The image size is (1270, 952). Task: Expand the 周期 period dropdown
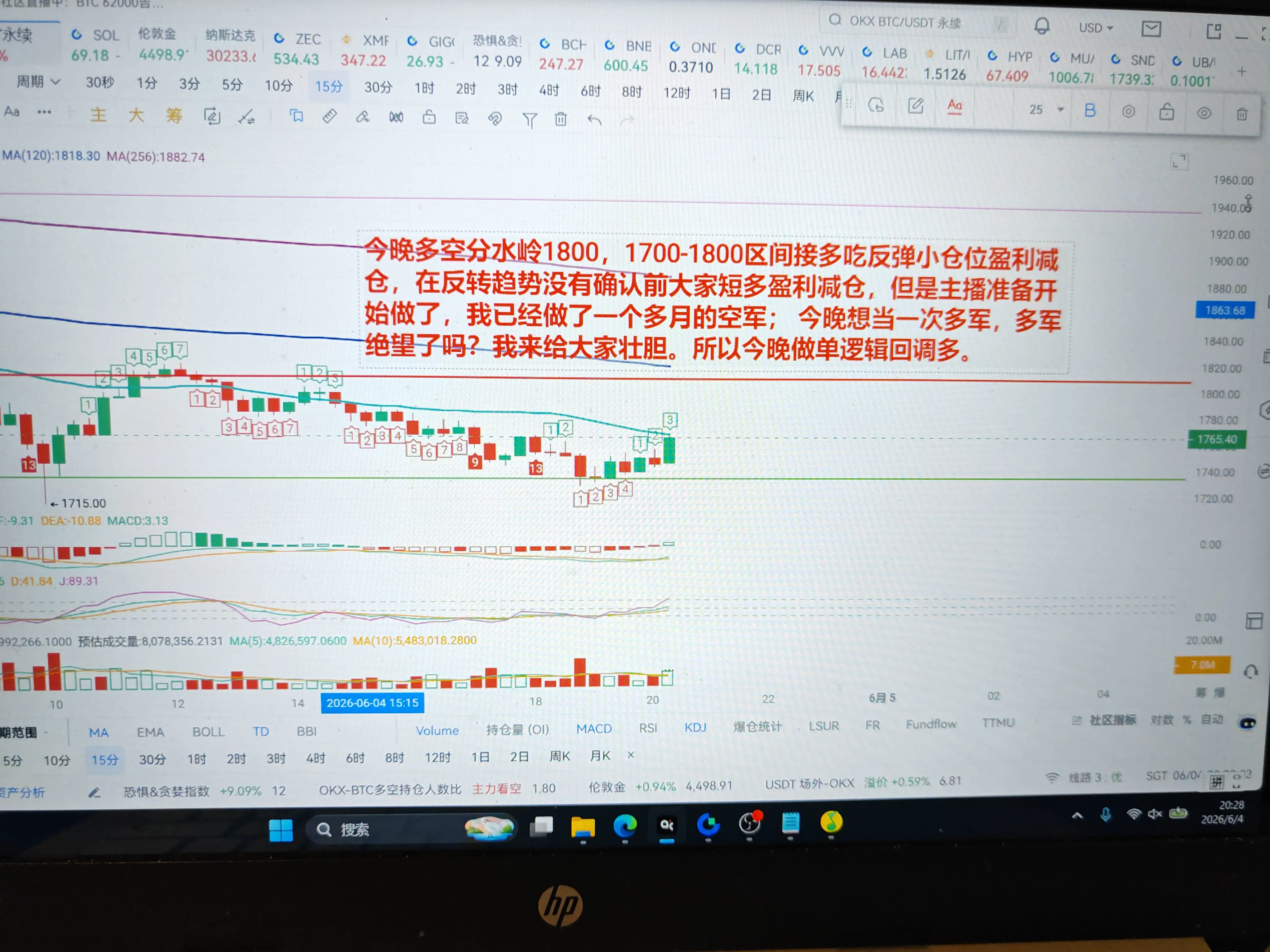[x=38, y=82]
